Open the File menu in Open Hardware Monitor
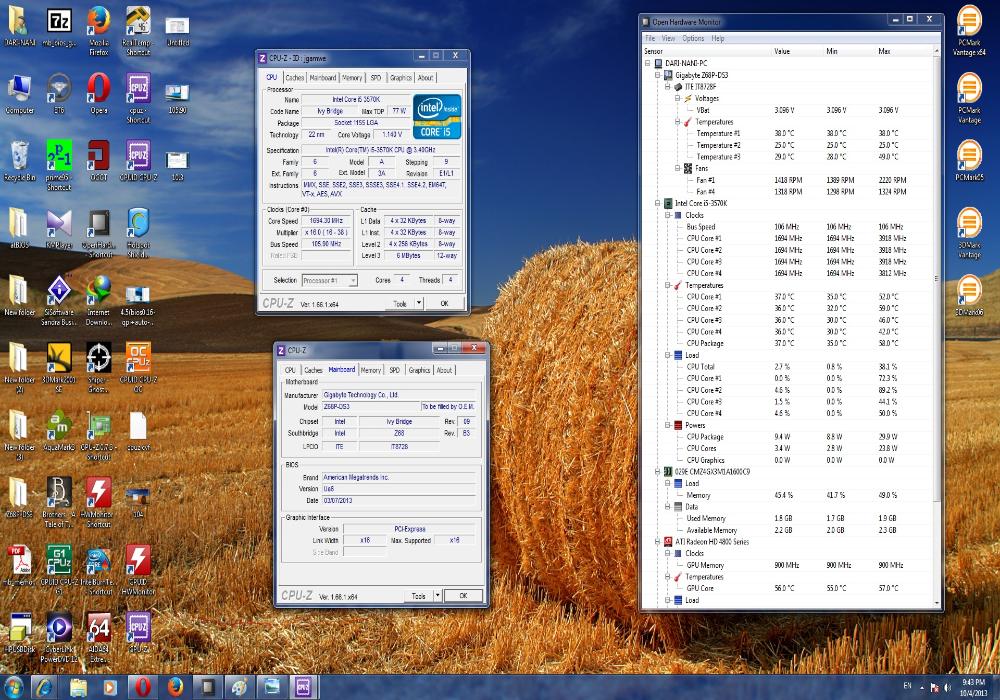 click(x=650, y=38)
